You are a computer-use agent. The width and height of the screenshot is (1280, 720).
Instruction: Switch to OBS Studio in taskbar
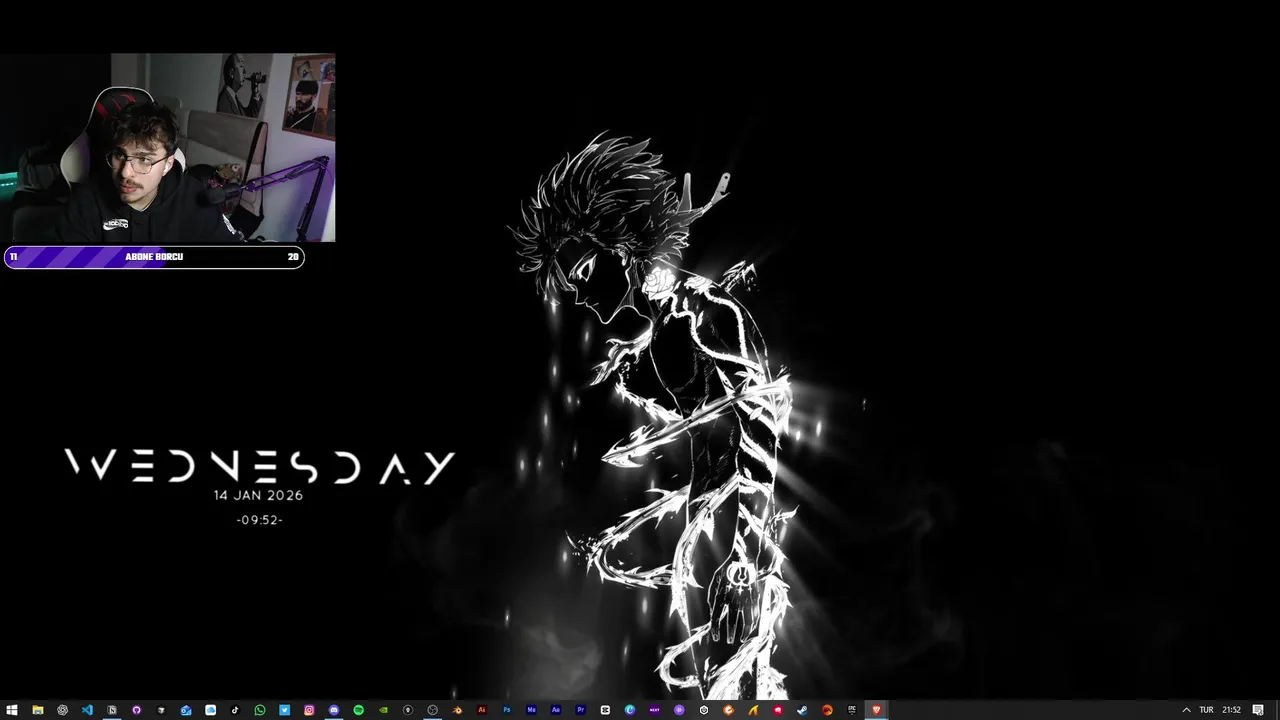[x=432, y=710]
